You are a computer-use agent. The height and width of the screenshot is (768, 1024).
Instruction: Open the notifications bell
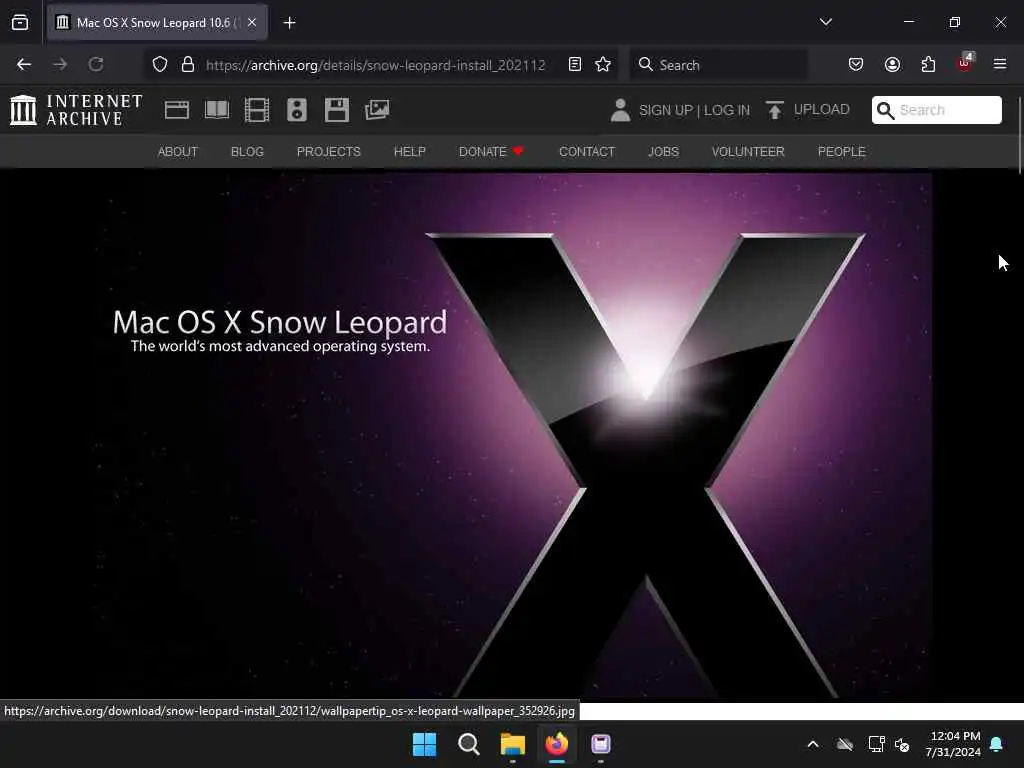click(997, 744)
